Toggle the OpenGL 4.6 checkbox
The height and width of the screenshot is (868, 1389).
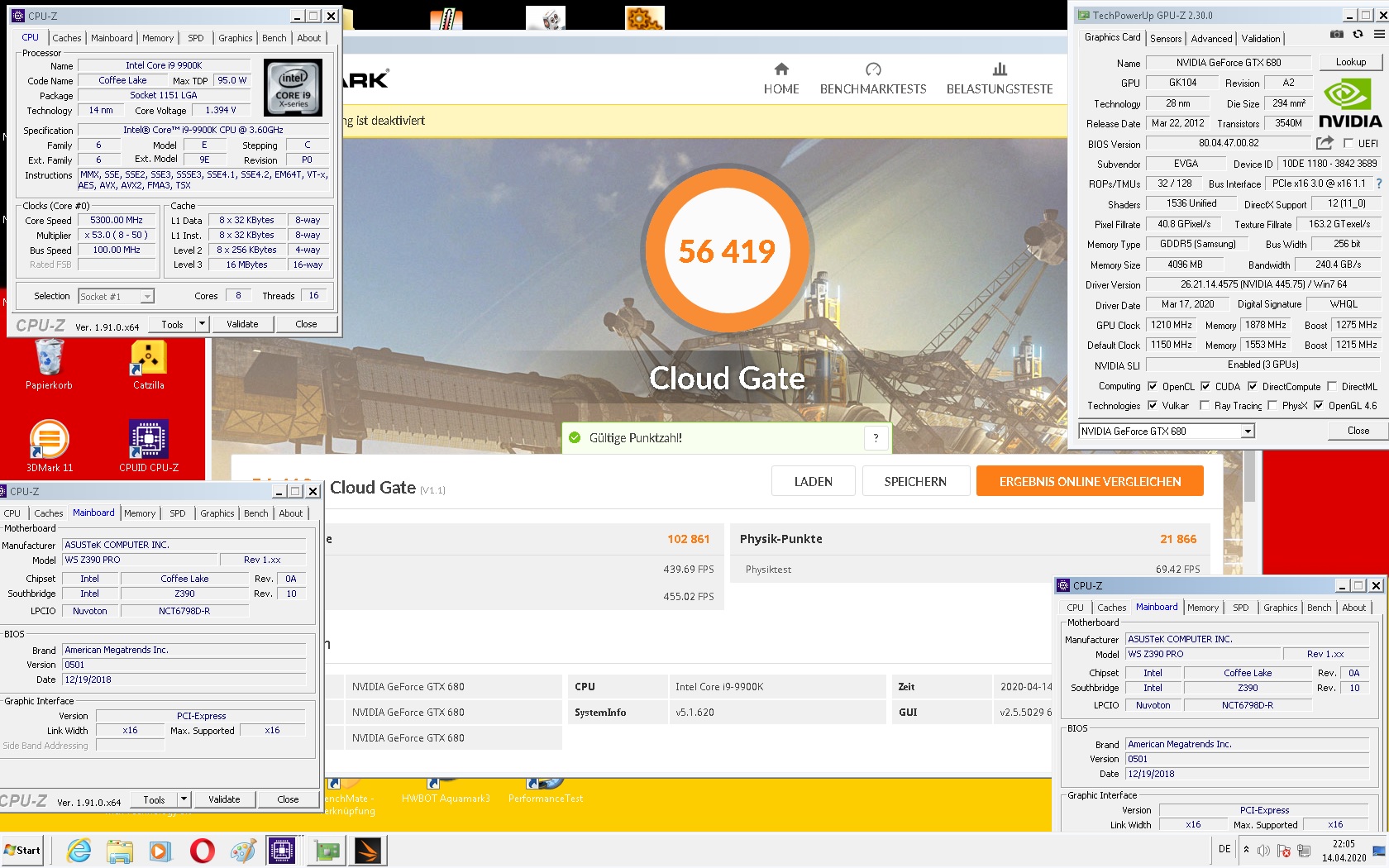1319,405
